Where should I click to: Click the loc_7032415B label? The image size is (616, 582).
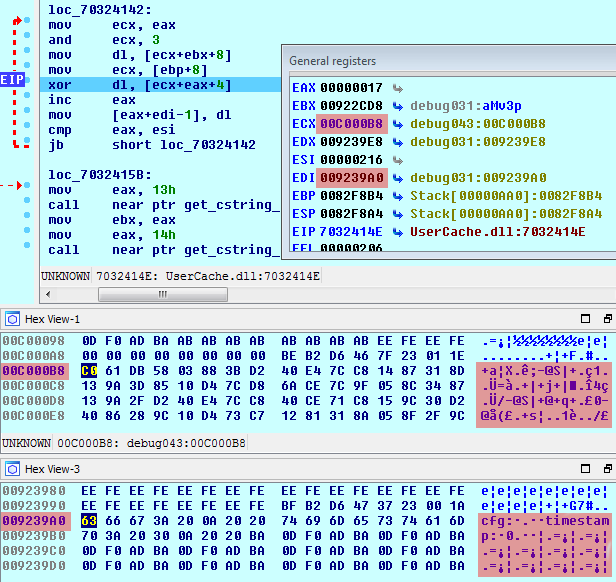(100, 175)
